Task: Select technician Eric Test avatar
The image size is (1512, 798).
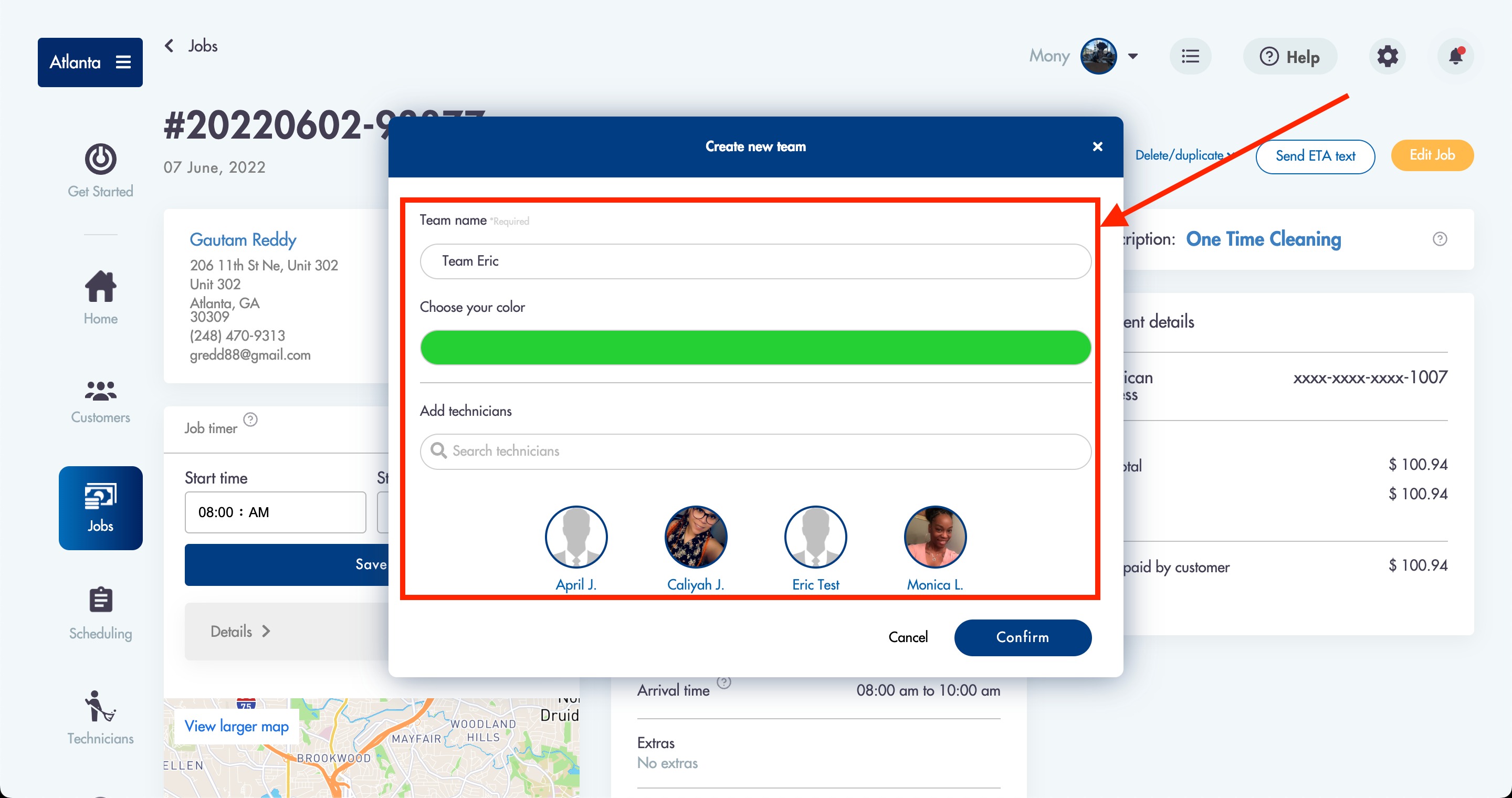Action: (815, 537)
